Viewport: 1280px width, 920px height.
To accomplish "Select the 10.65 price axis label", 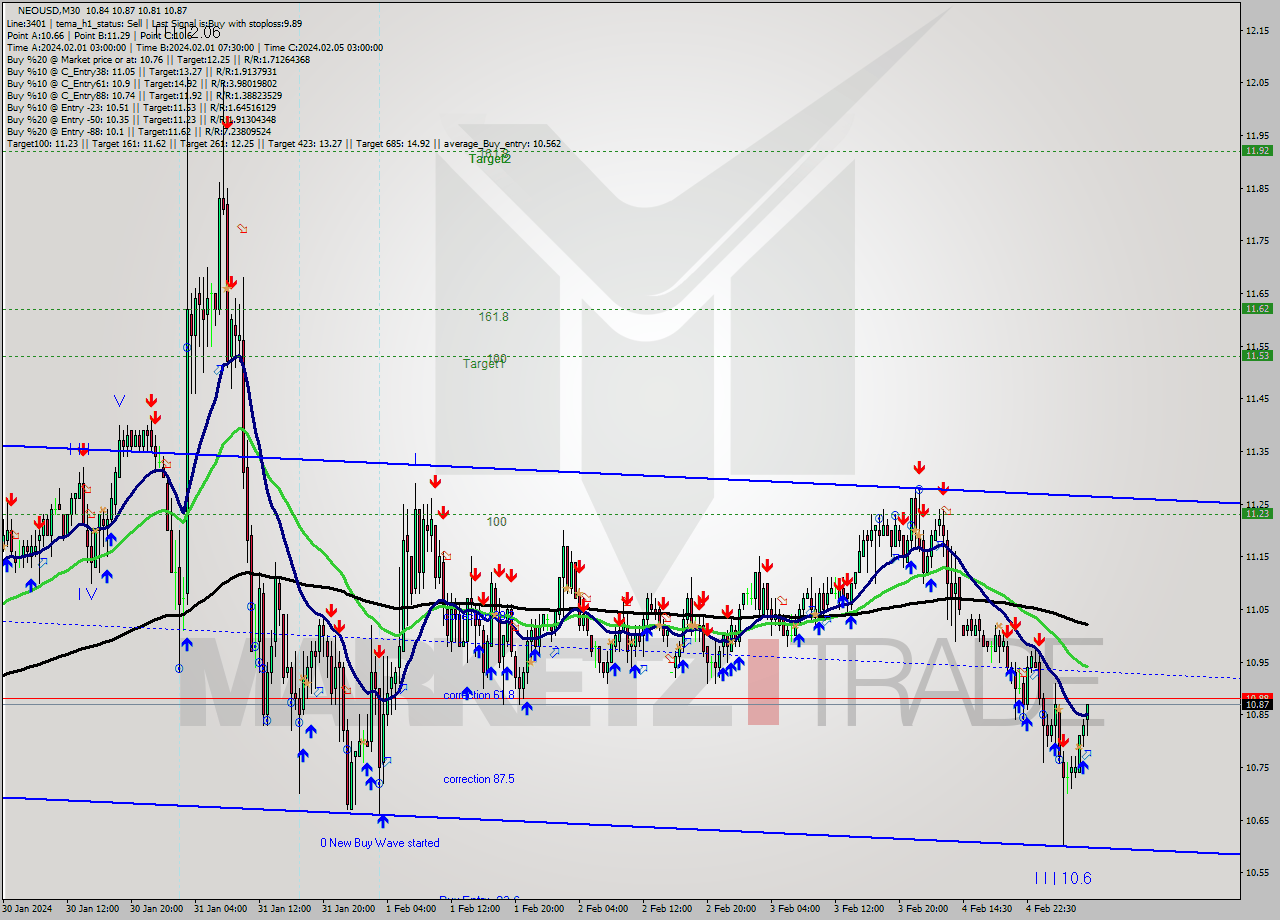I will coord(1257,820).
